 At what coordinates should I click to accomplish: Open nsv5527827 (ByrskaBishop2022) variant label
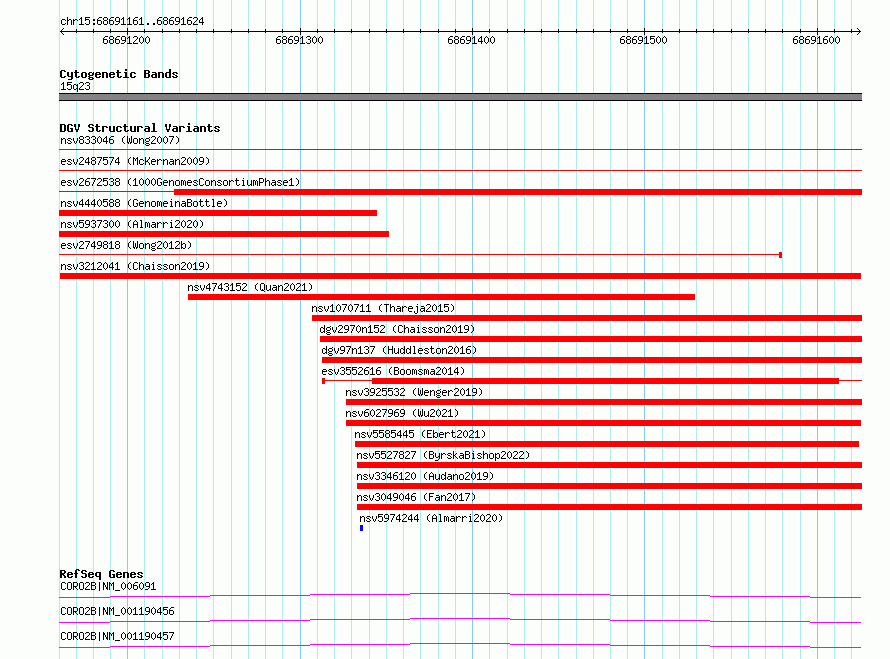[x=443, y=455]
